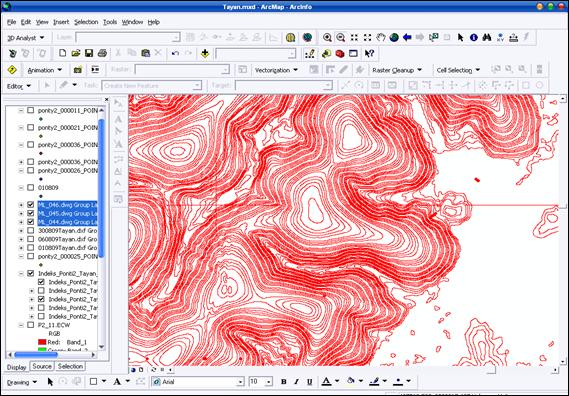This screenshot has width=569, height=396.
Task: Activate the Identify info tool
Action: click(474, 37)
